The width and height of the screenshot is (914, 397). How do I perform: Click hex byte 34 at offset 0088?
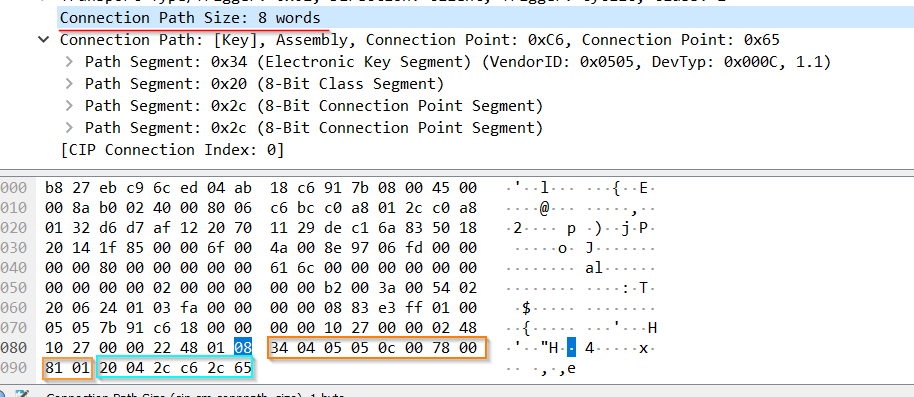[279, 348]
